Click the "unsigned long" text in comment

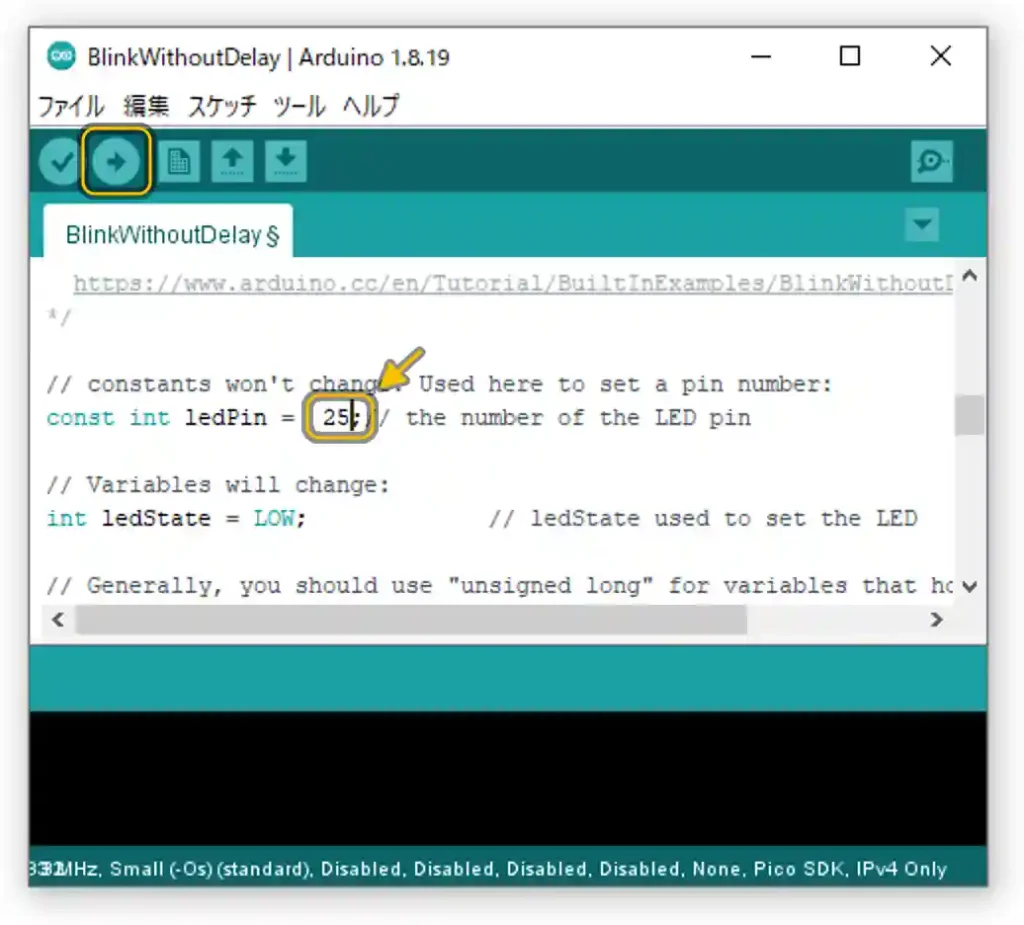550,585
